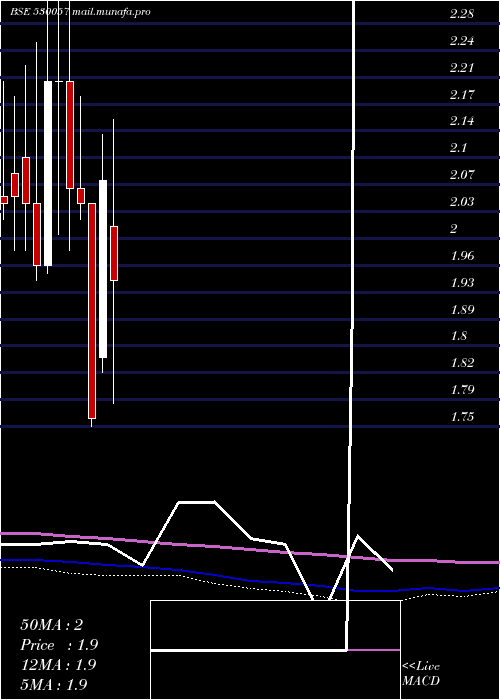Click the 2.28 price axis label
This screenshot has height=700, width=500.
[462, 14]
